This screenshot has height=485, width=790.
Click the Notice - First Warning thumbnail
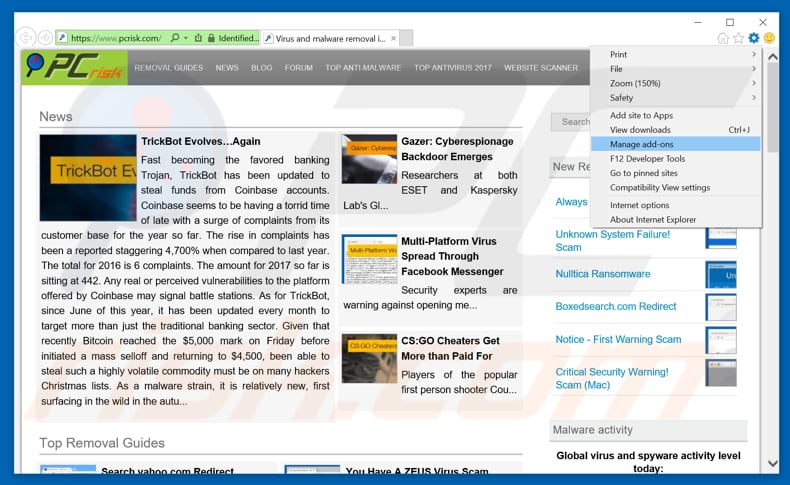click(720, 340)
